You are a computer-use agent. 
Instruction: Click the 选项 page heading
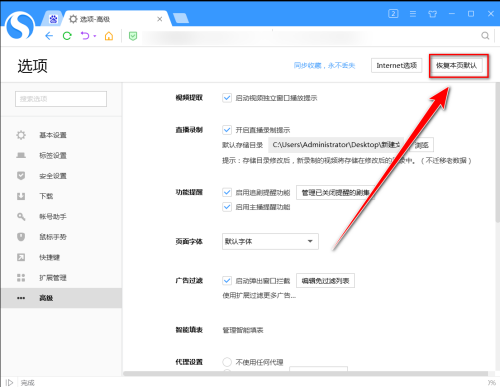click(x=32, y=66)
